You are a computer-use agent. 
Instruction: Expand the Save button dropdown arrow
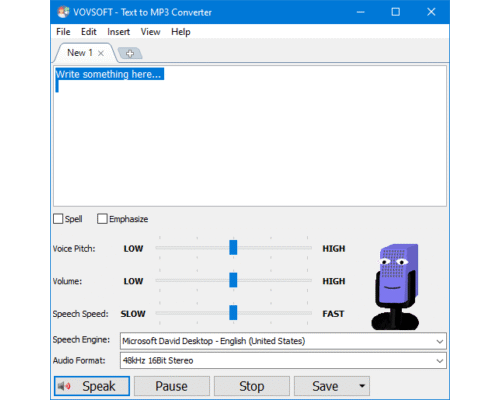coord(362,386)
